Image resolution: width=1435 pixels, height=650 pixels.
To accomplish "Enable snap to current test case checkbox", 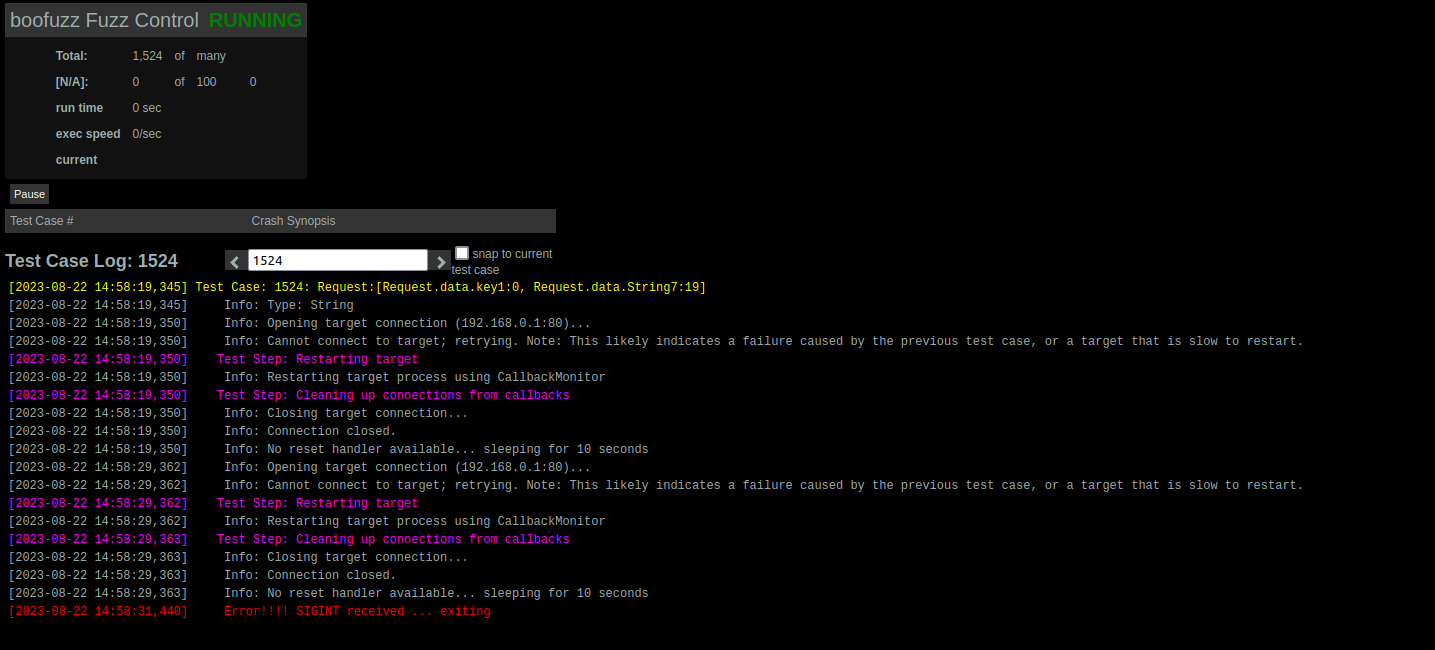I will tap(462, 253).
